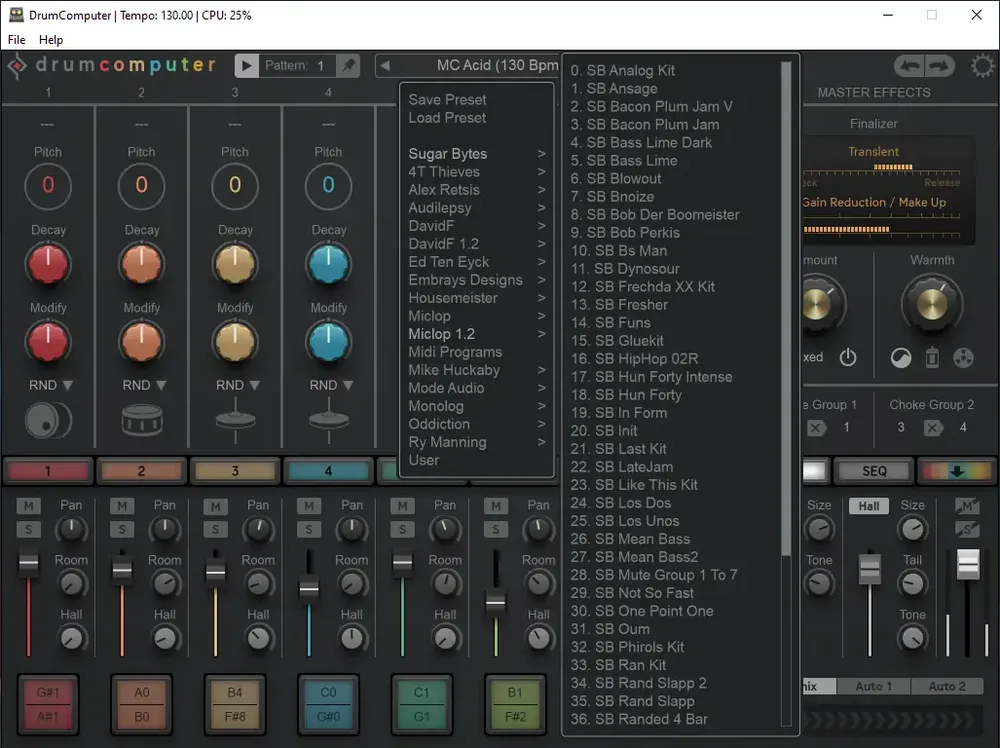This screenshot has width=1000, height=748.
Task: Select channel 4 blue button
Action: (328, 471)
